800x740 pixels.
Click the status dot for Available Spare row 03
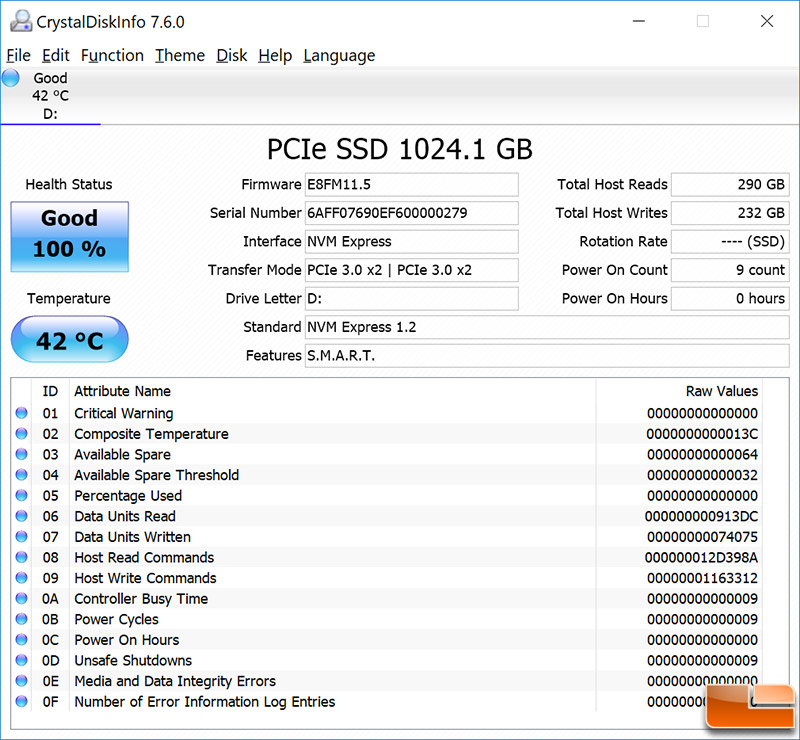point(21,454)
